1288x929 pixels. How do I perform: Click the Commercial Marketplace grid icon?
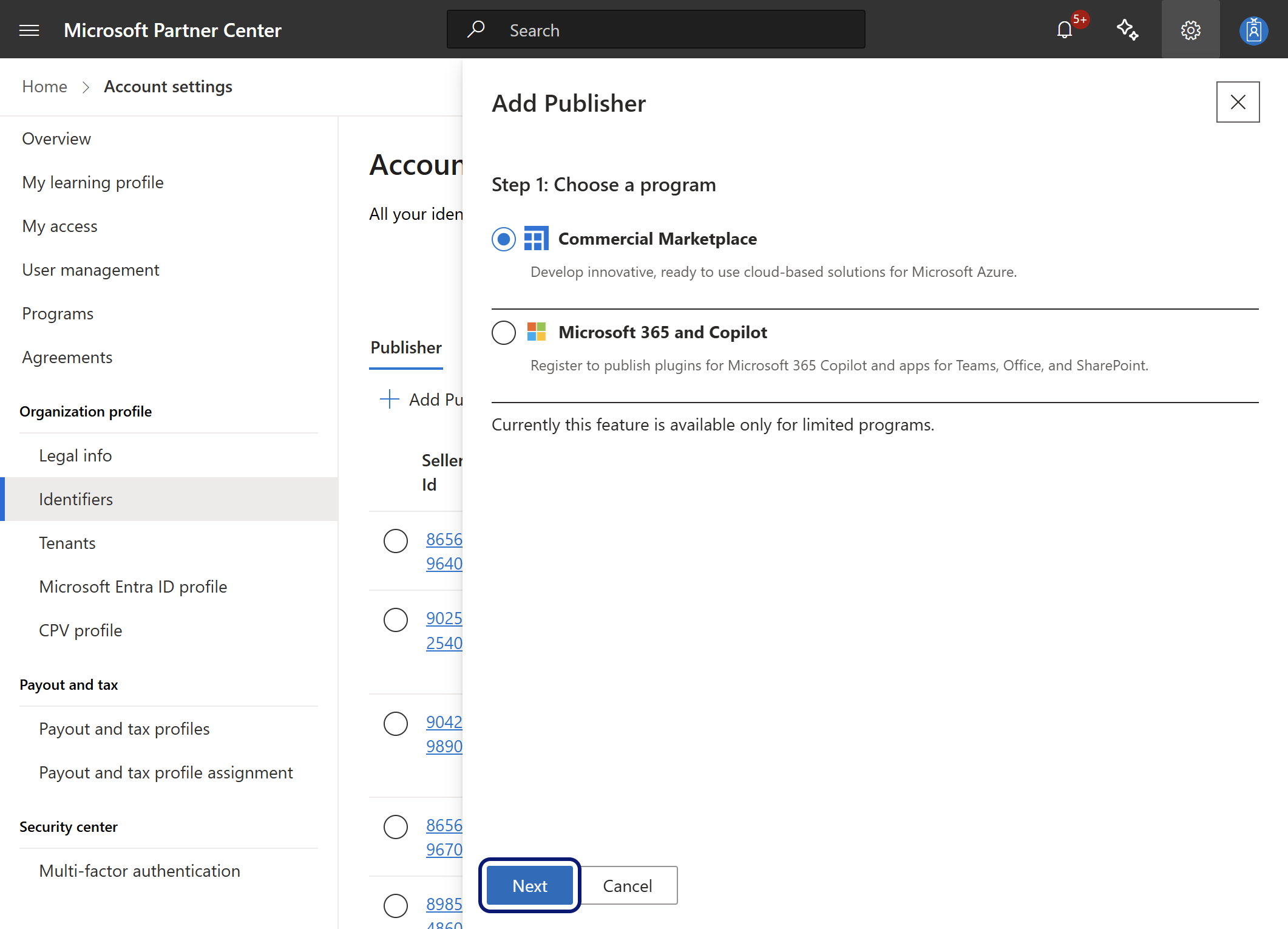click(537, 239)
